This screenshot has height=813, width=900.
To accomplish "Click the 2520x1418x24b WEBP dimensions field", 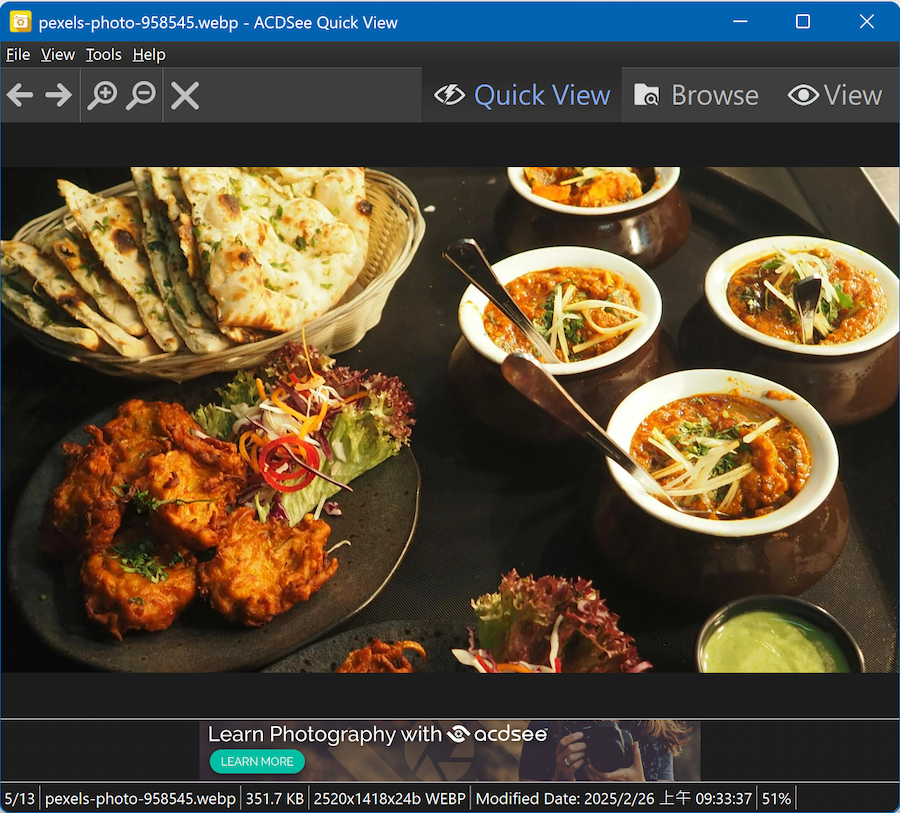I will [x=390, y=799].
